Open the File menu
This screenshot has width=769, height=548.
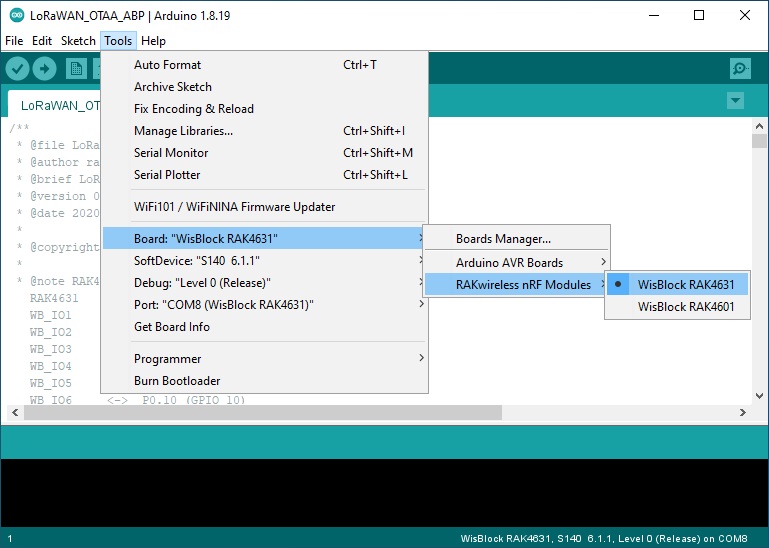[x=14, y=41]
